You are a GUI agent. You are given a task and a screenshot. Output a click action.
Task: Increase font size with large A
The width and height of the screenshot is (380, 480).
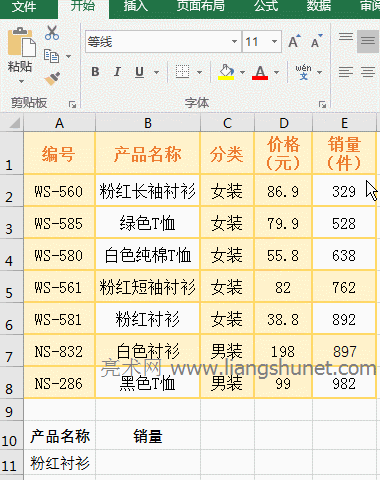pos(294,41)
